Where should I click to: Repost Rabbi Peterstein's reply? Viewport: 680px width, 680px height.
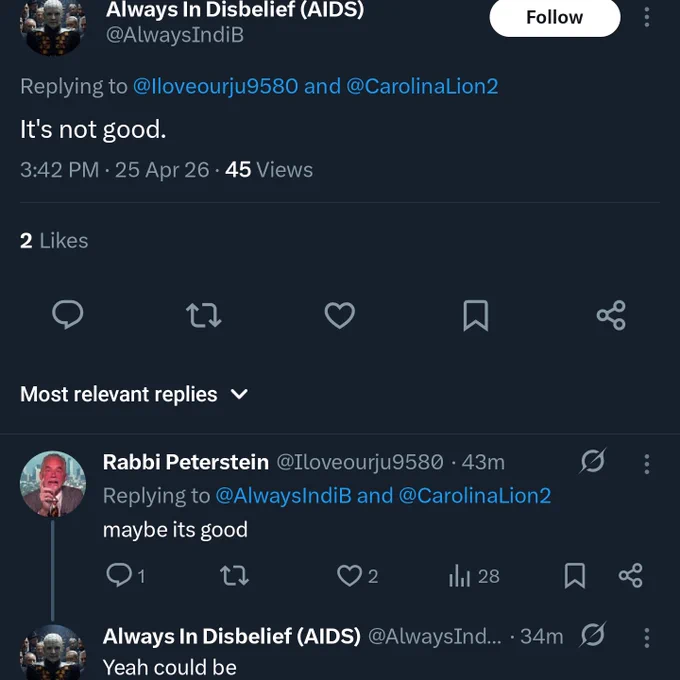coord(235,576)
